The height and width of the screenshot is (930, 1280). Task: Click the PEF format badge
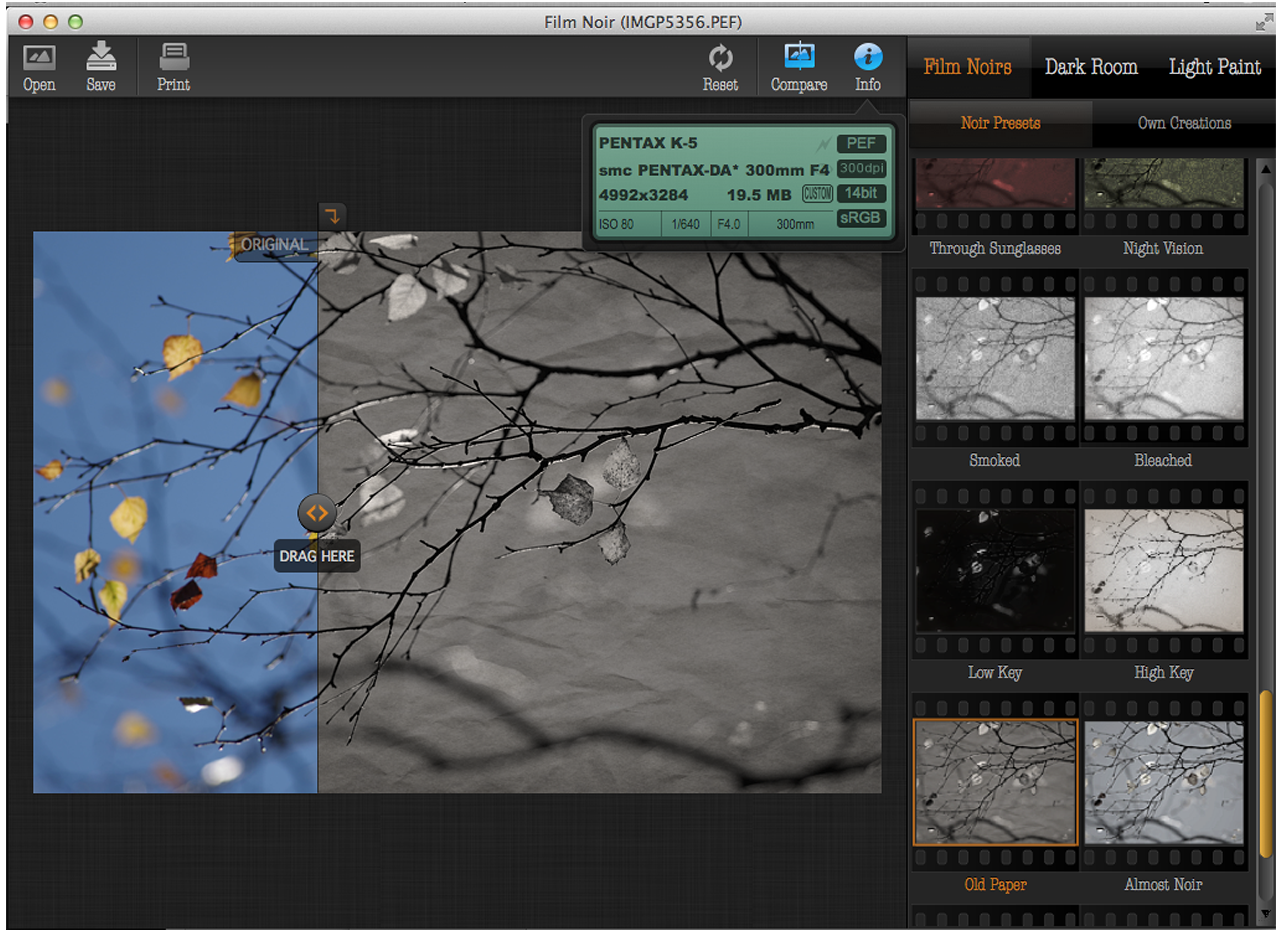click(861, 143)
